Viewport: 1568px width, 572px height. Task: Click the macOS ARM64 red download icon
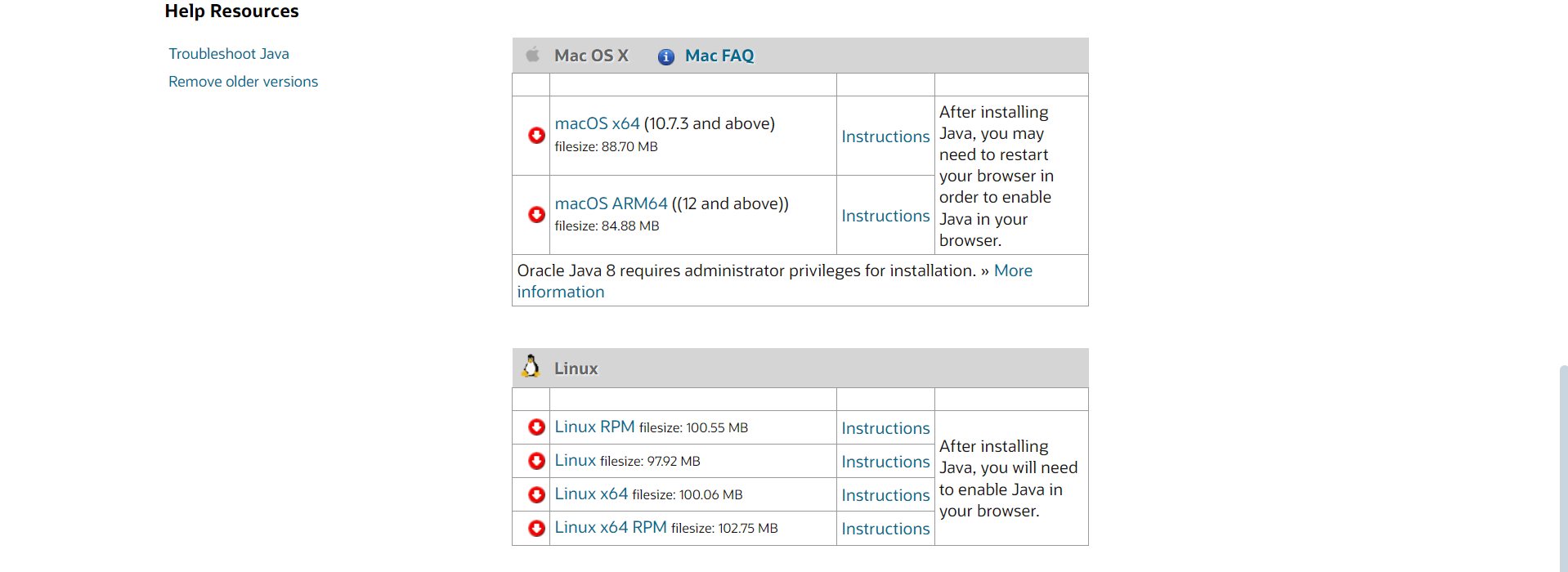click(536, 215)
